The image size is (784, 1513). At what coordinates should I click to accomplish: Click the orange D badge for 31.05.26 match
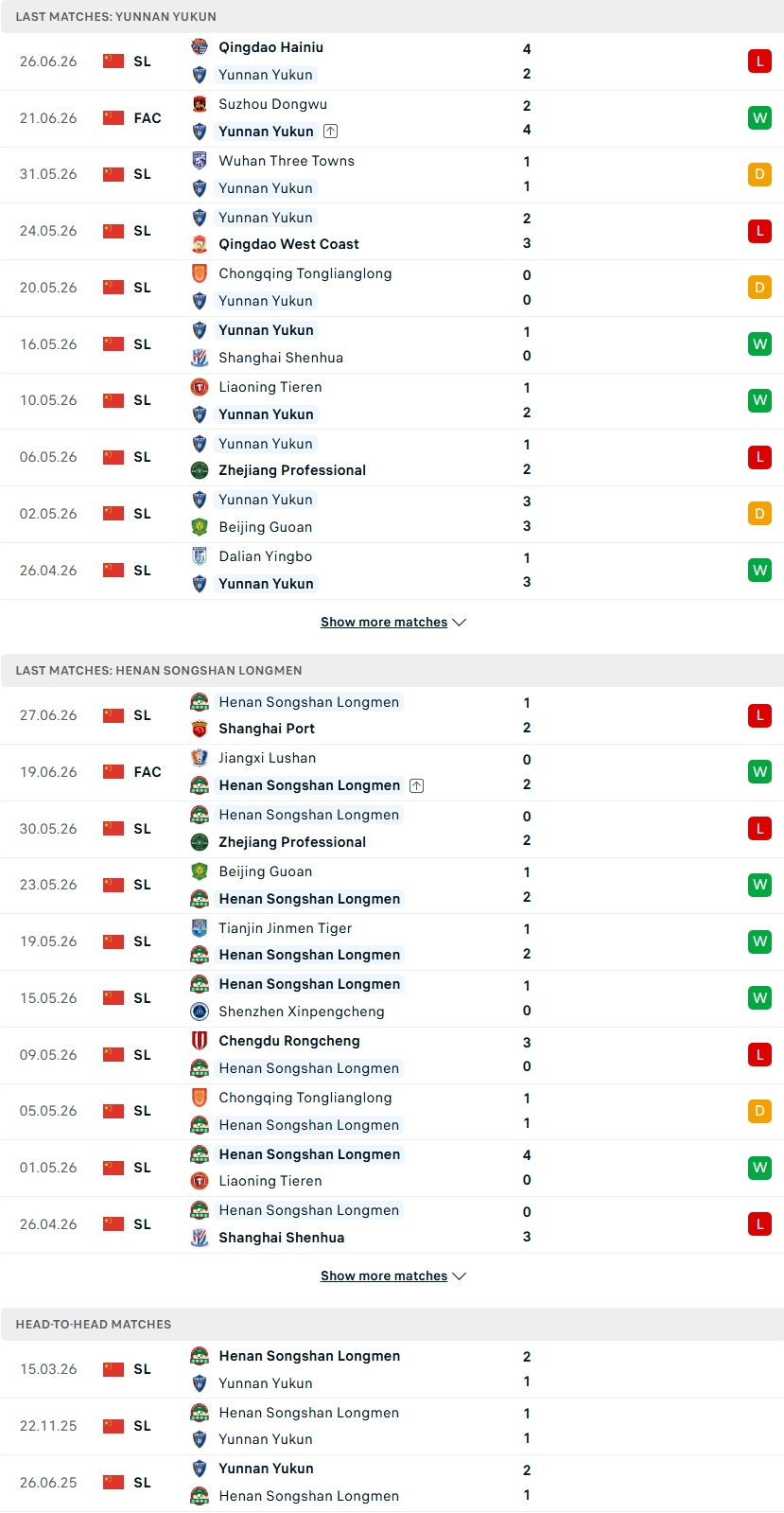[x=759, y=174]
